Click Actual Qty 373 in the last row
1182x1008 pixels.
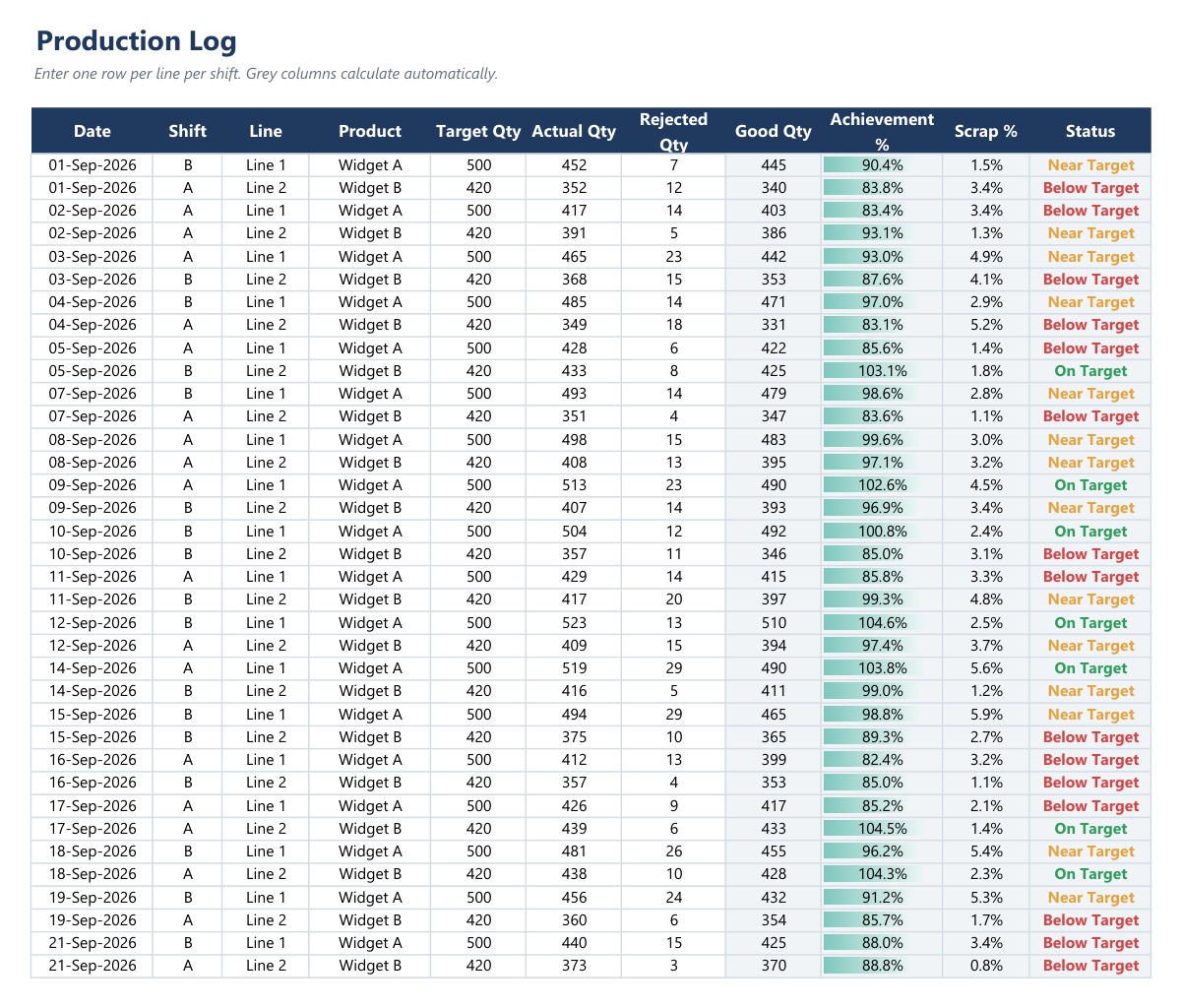[x=574, y=966]
